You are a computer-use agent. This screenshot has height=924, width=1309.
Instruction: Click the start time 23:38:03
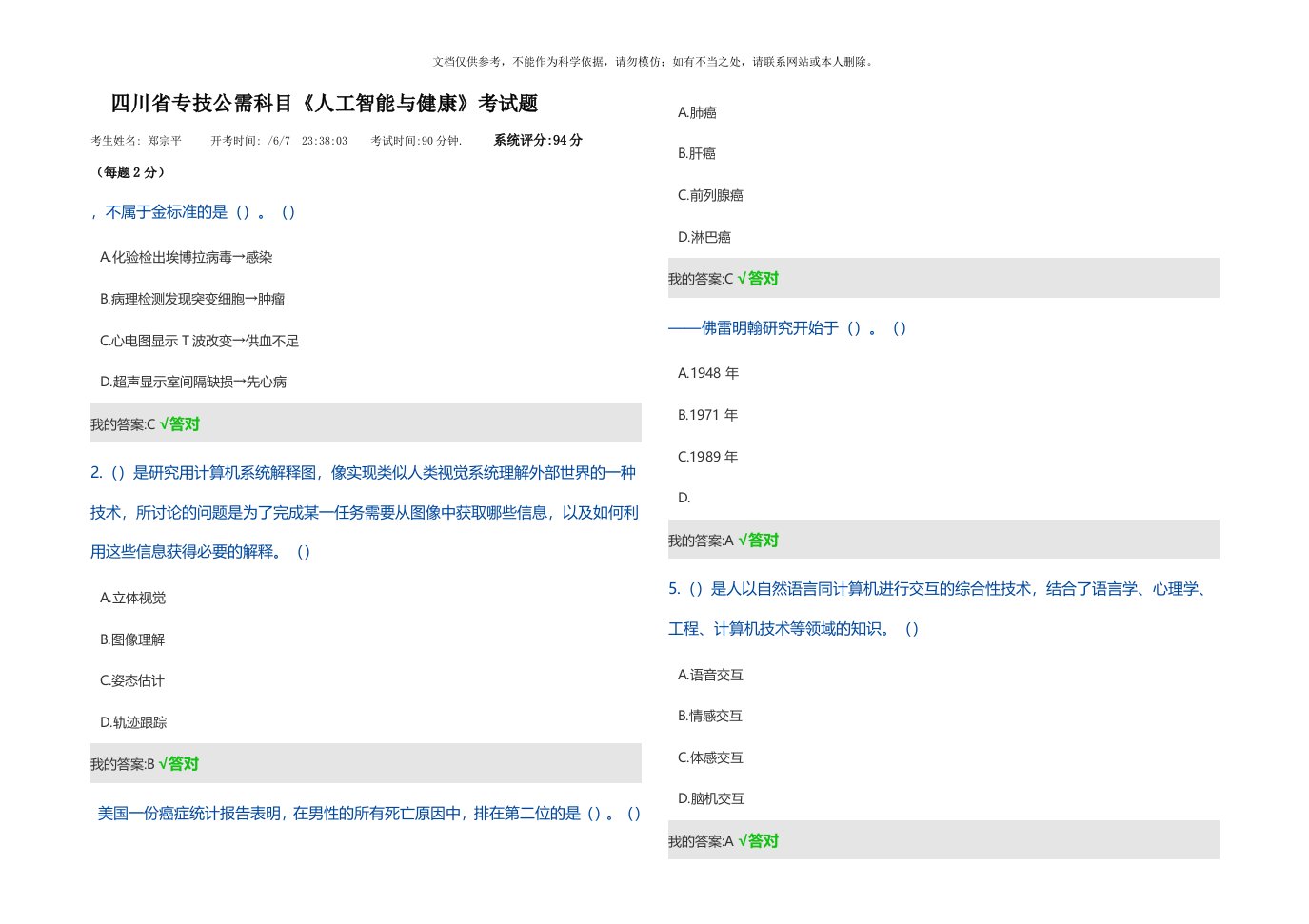325,141
